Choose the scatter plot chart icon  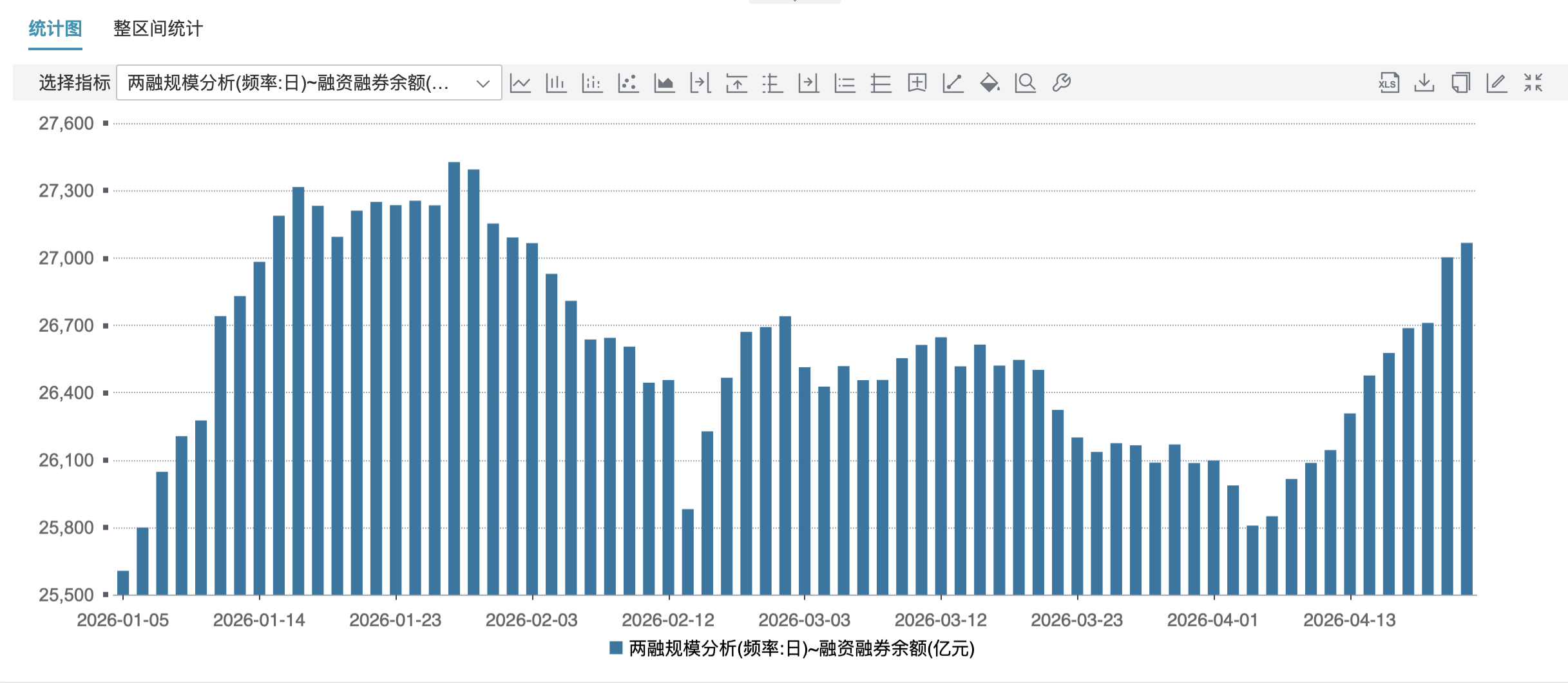coord(628,83)
